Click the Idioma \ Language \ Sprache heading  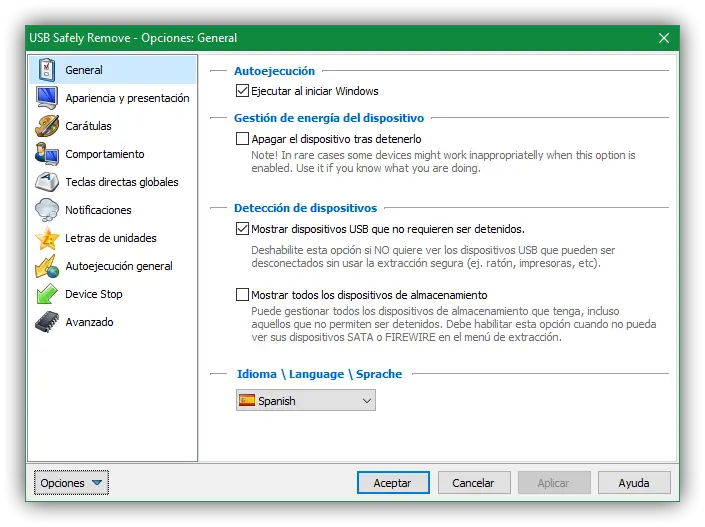click(319, 374)
